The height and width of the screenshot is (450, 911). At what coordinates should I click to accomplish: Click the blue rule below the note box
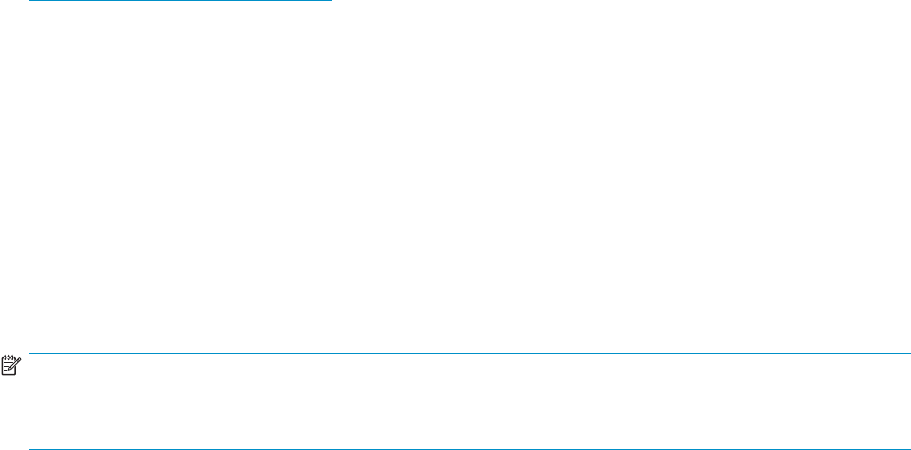click(469, 449)
